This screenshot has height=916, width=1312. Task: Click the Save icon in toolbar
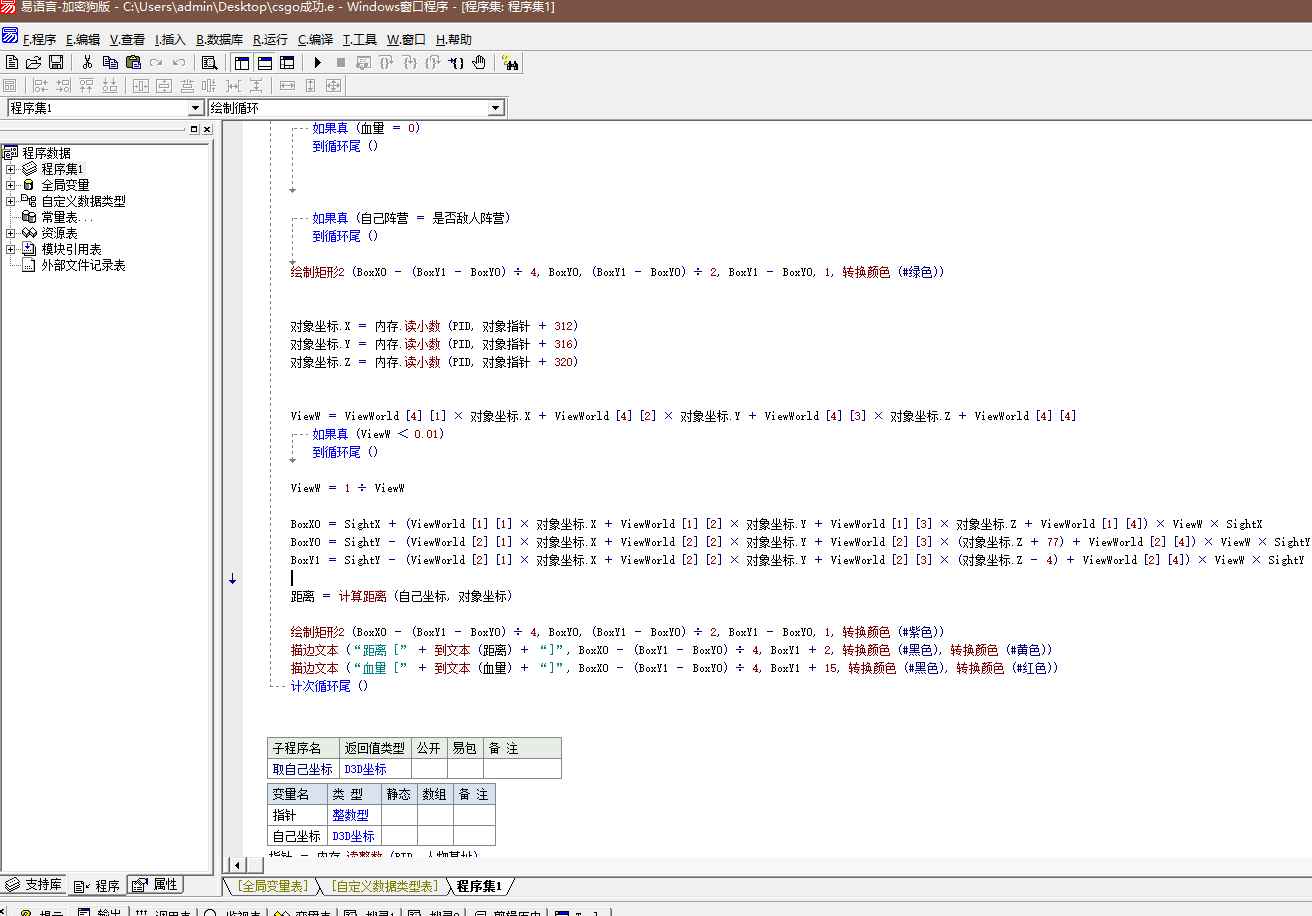click(x=56, y=62)
